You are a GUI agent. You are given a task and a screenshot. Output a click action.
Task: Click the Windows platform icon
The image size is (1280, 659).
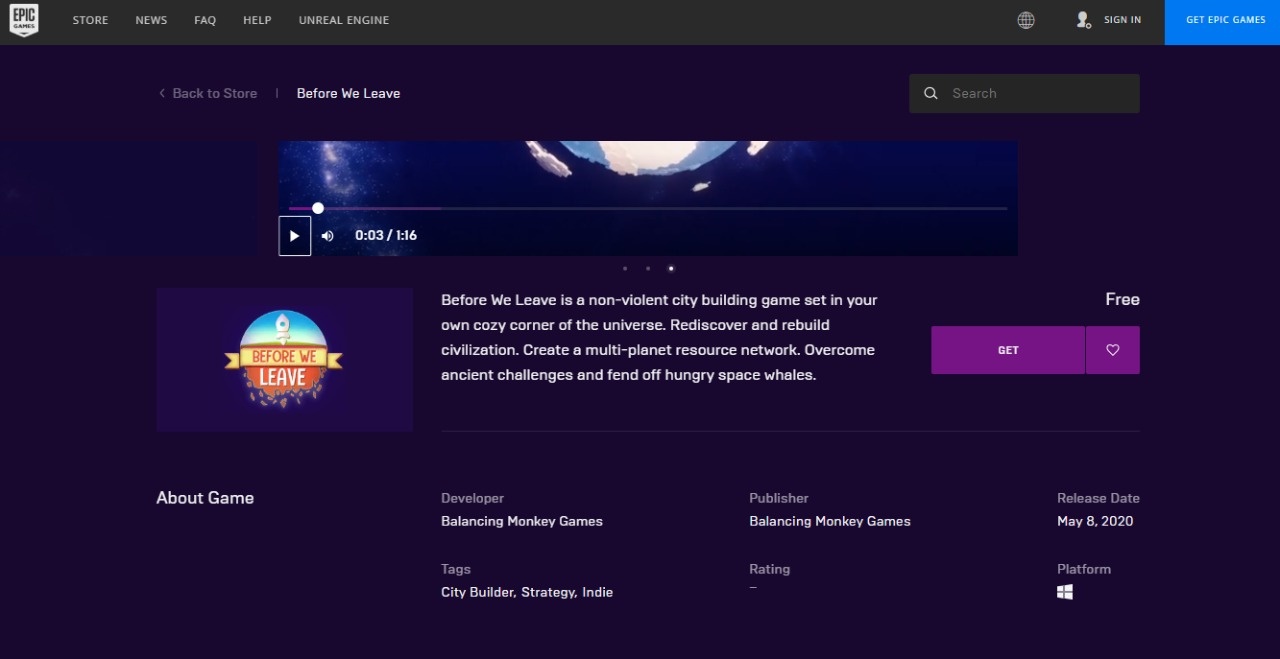pyautogui.click(x=1065, y=592)
